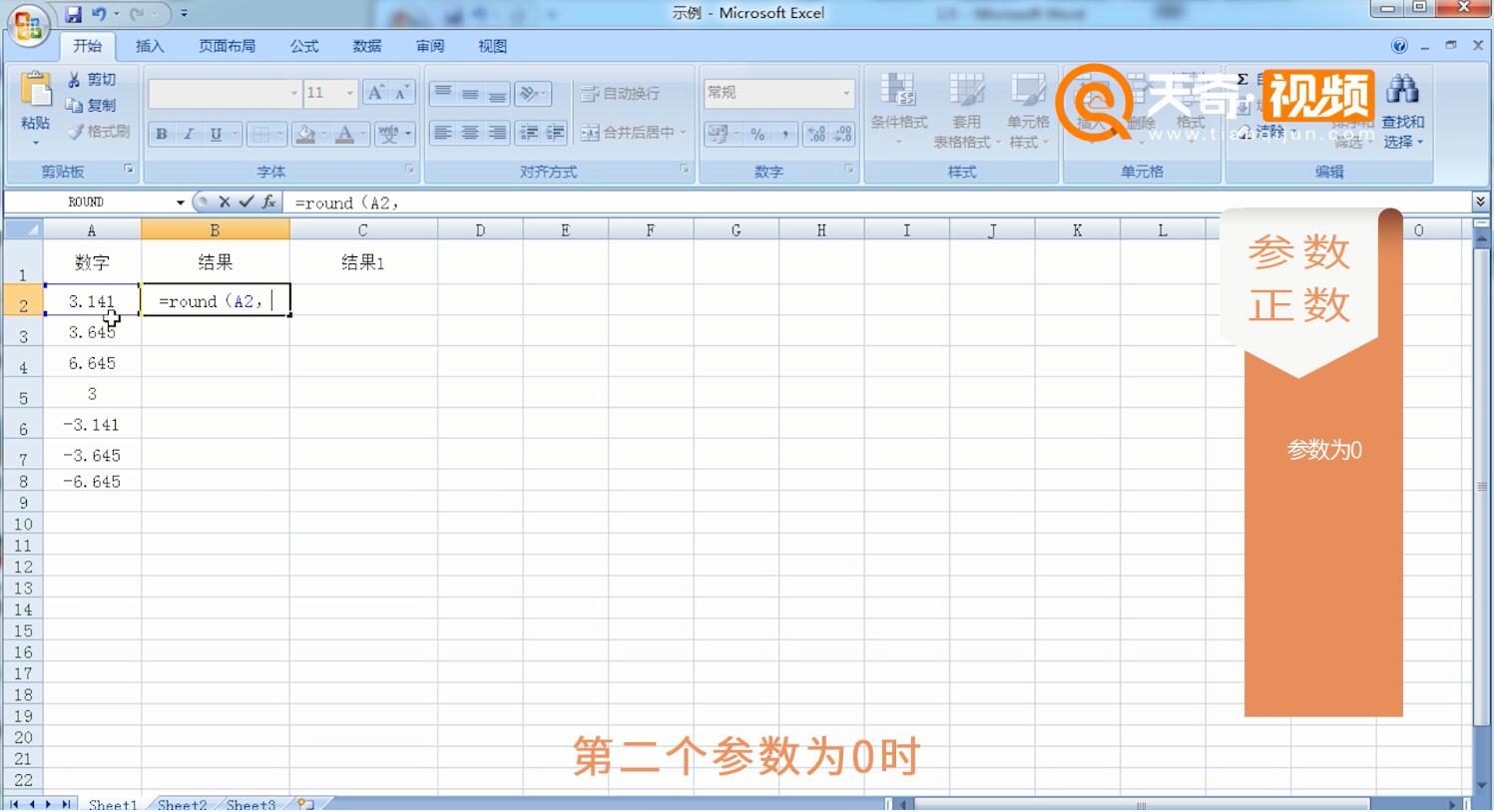Toggle italic formatting
This screenshot has width=1494, height=812.
pyautogui.click(x=188, y=134)
